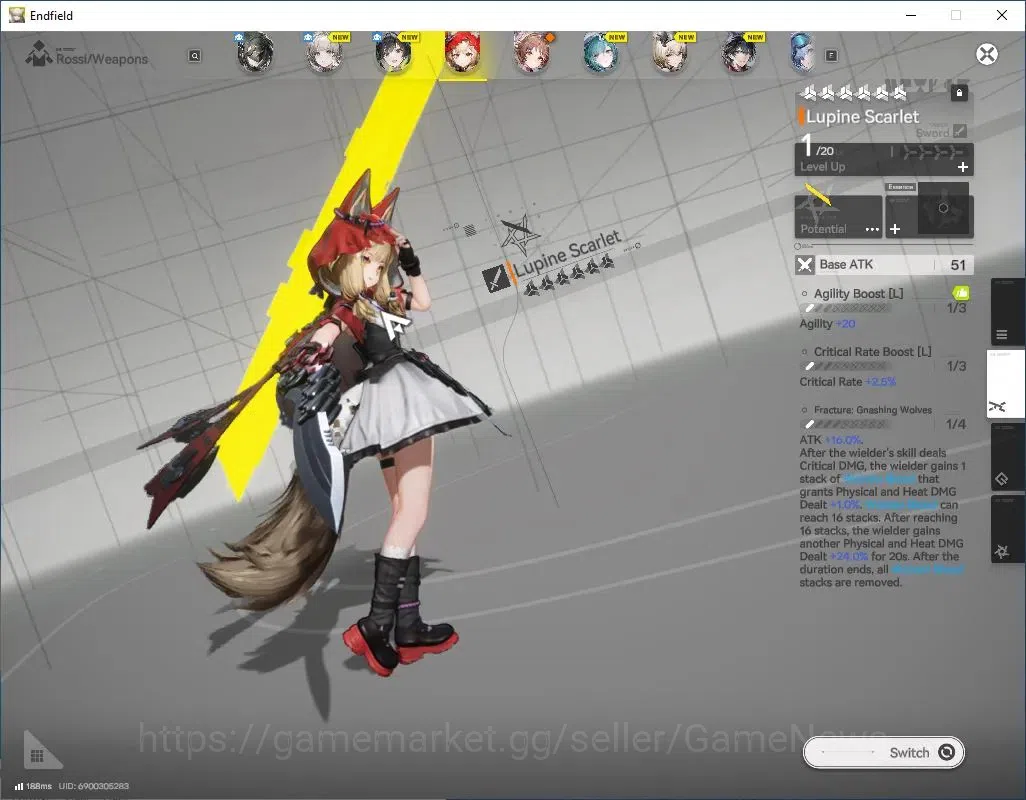Image resolution: width=1026 pixels, height=800 pixels.
Task: Click the Gnashing Wolves skill progress bar
Action: (x=845, y=425)
